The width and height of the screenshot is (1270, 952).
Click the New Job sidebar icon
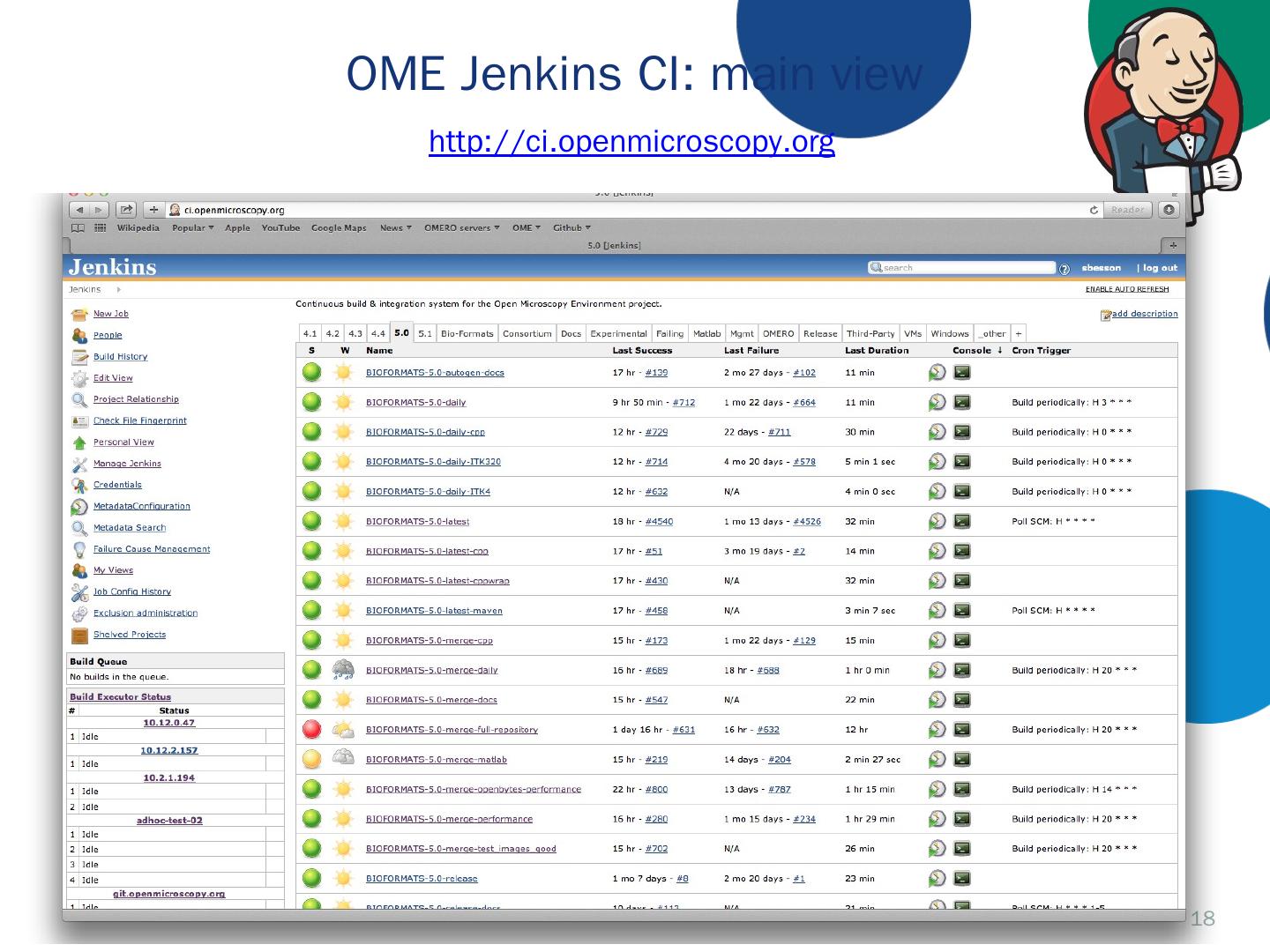pos(79,314)
